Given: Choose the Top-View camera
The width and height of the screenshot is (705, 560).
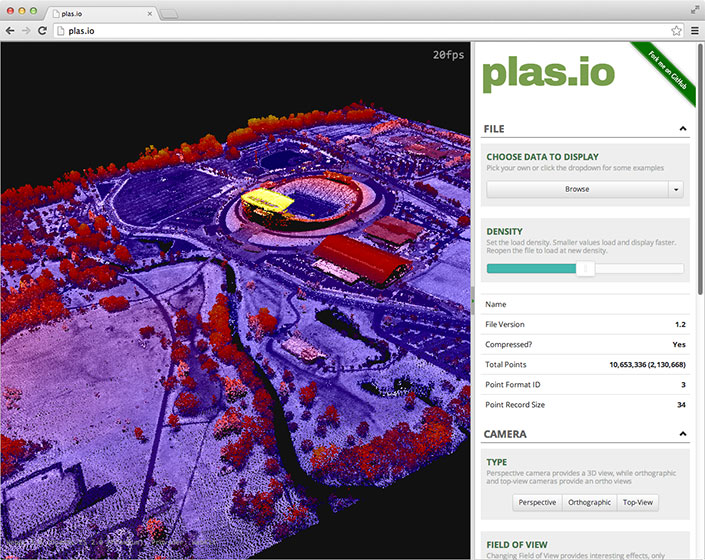Looking at the screenshot, I should pyautogui.click(x=637, y=502).
